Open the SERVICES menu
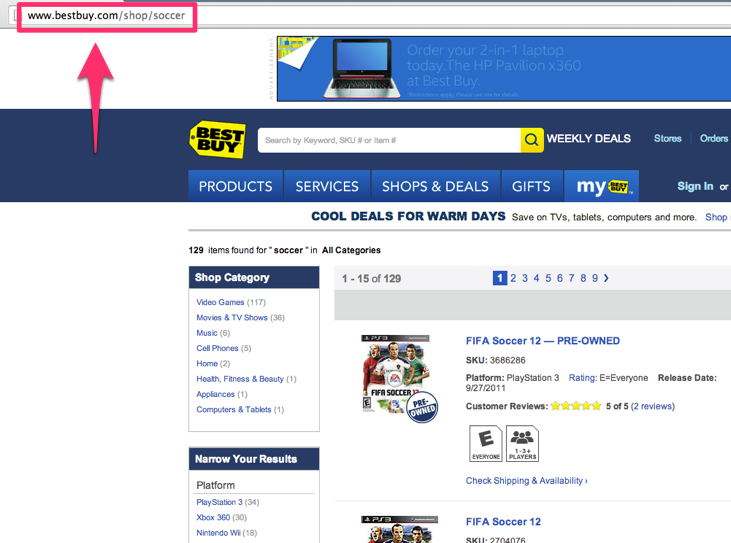This screenshot has width=731, height=543. point(327,186)
